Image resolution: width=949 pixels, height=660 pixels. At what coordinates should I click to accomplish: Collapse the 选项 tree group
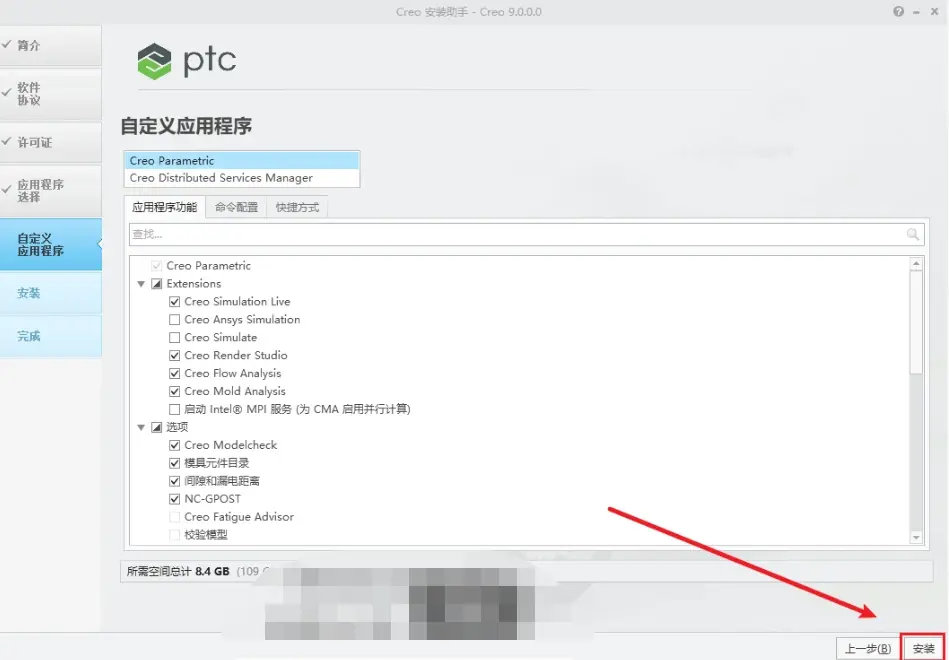[141, 427]
